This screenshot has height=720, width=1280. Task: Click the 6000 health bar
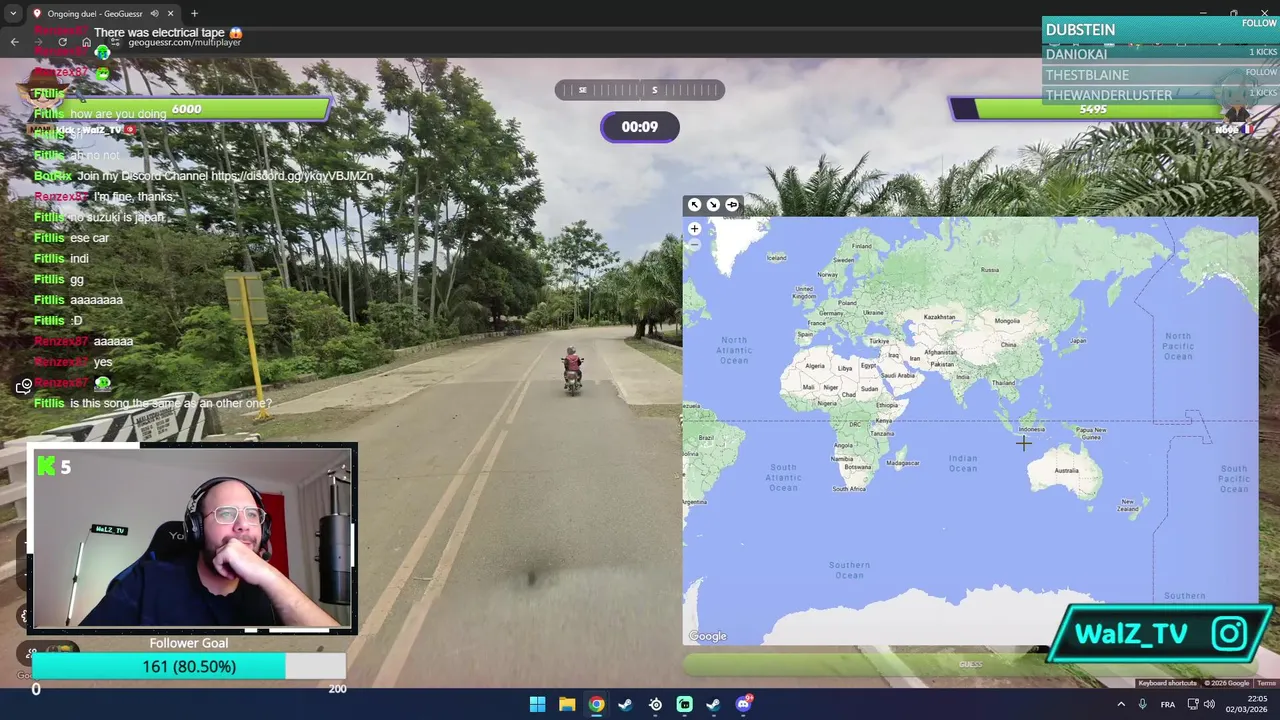point(186,109)
